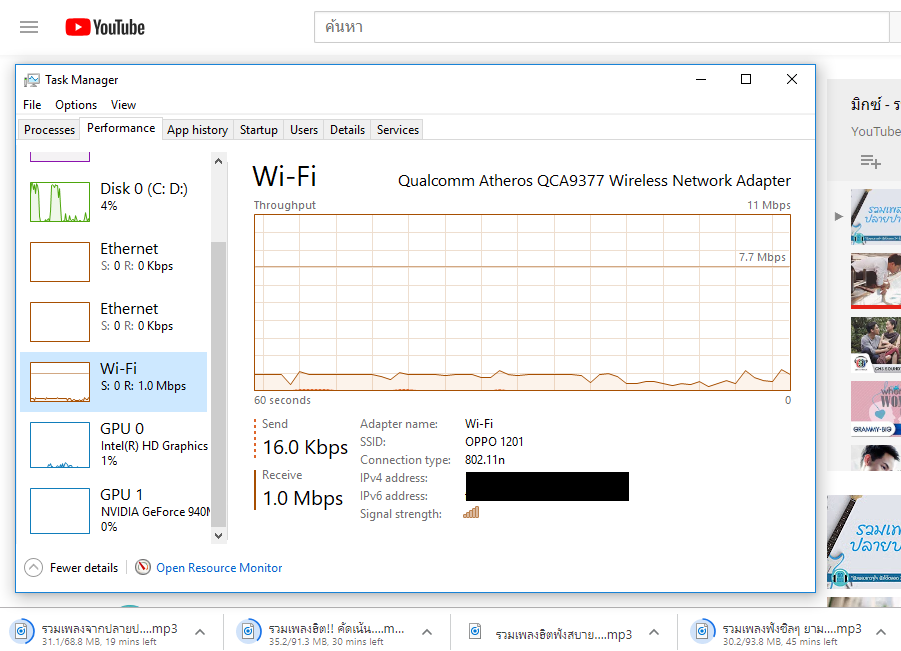Open the first YouTube playlist video thumbnail
The height and width of the screenshot is (651, 901).
[x=876, y=216]
